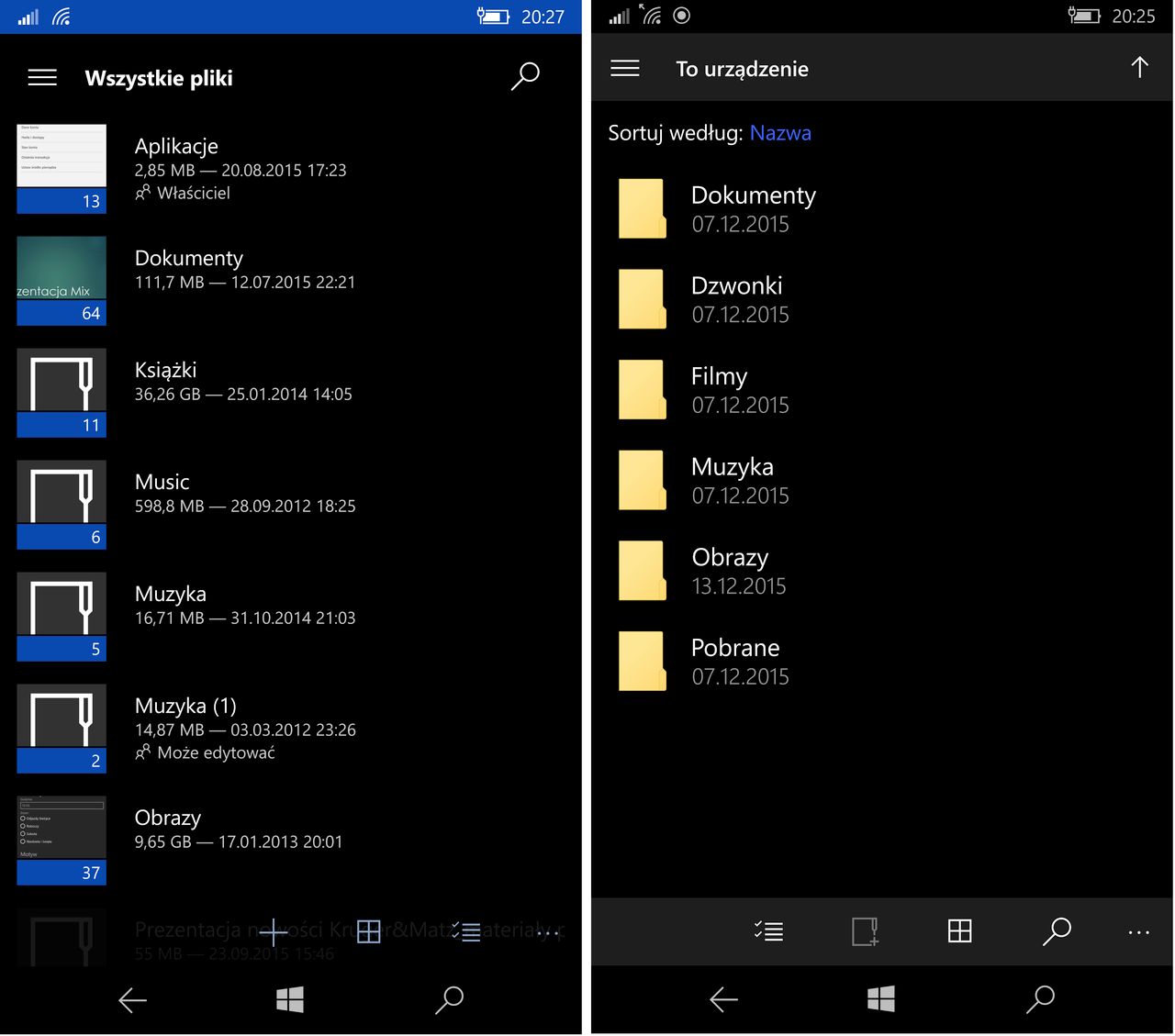The width and height of the screenshot is (1175, 1036).
Task: Switch to grid view in Wszystkie pliki
Action: point(369,931)
